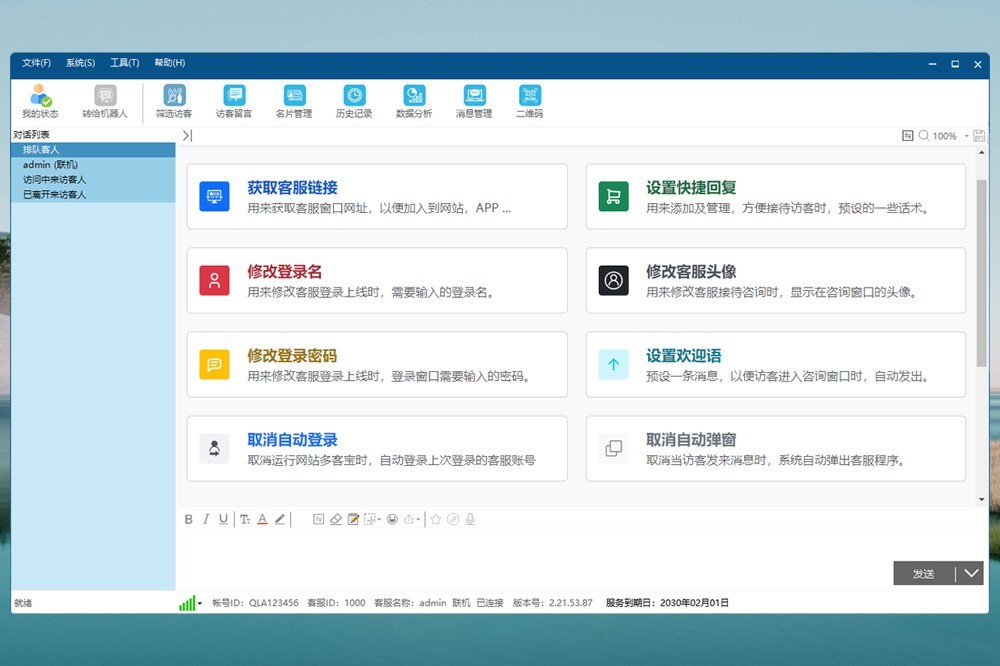Toggle italic text formatting
1000x666 pixels.
pos(206,519)
